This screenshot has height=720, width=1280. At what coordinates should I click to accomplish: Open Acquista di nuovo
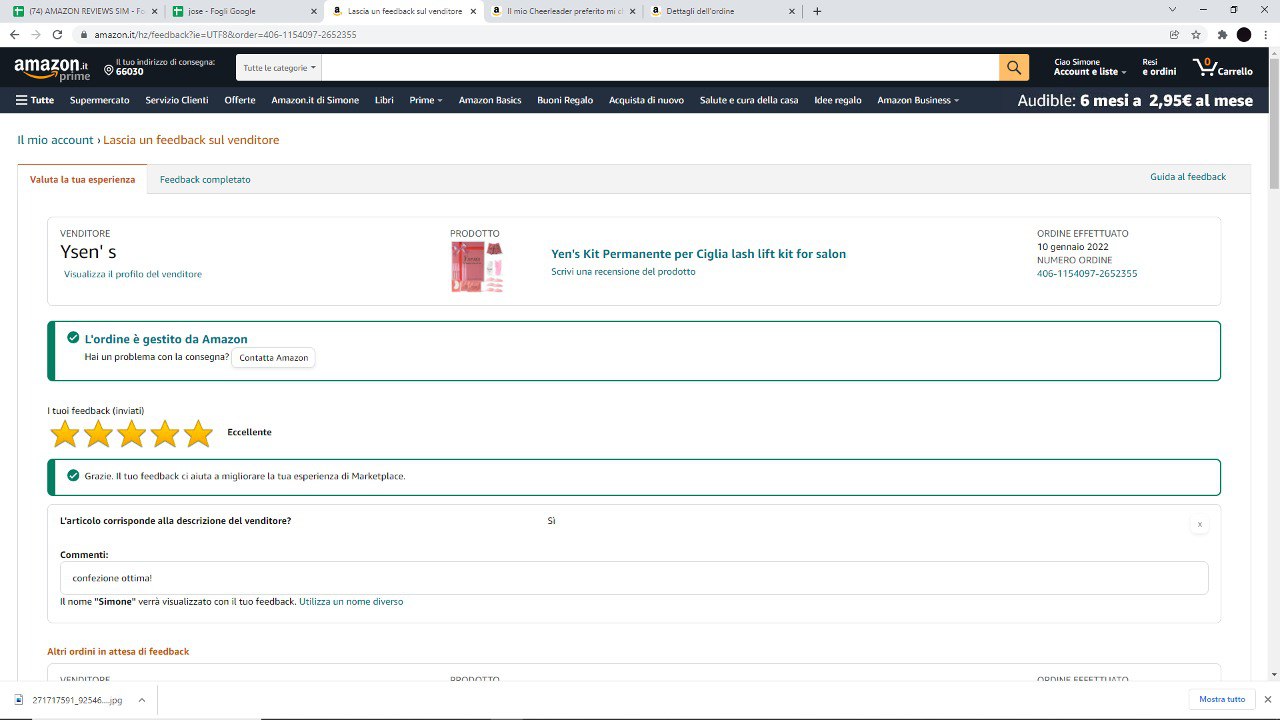[x=646, y=100]
